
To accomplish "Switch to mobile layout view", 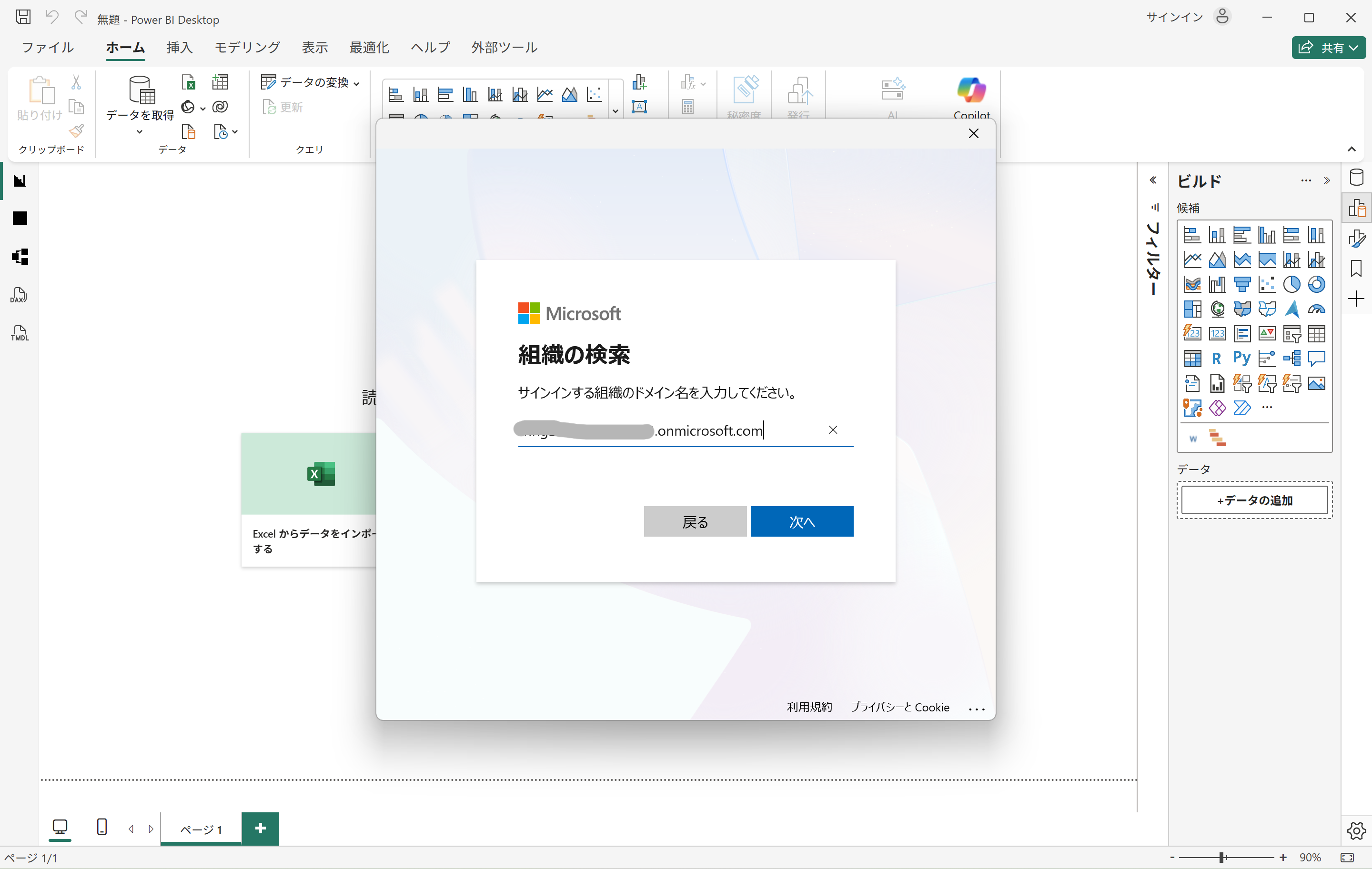I will (x=102, y=827).
